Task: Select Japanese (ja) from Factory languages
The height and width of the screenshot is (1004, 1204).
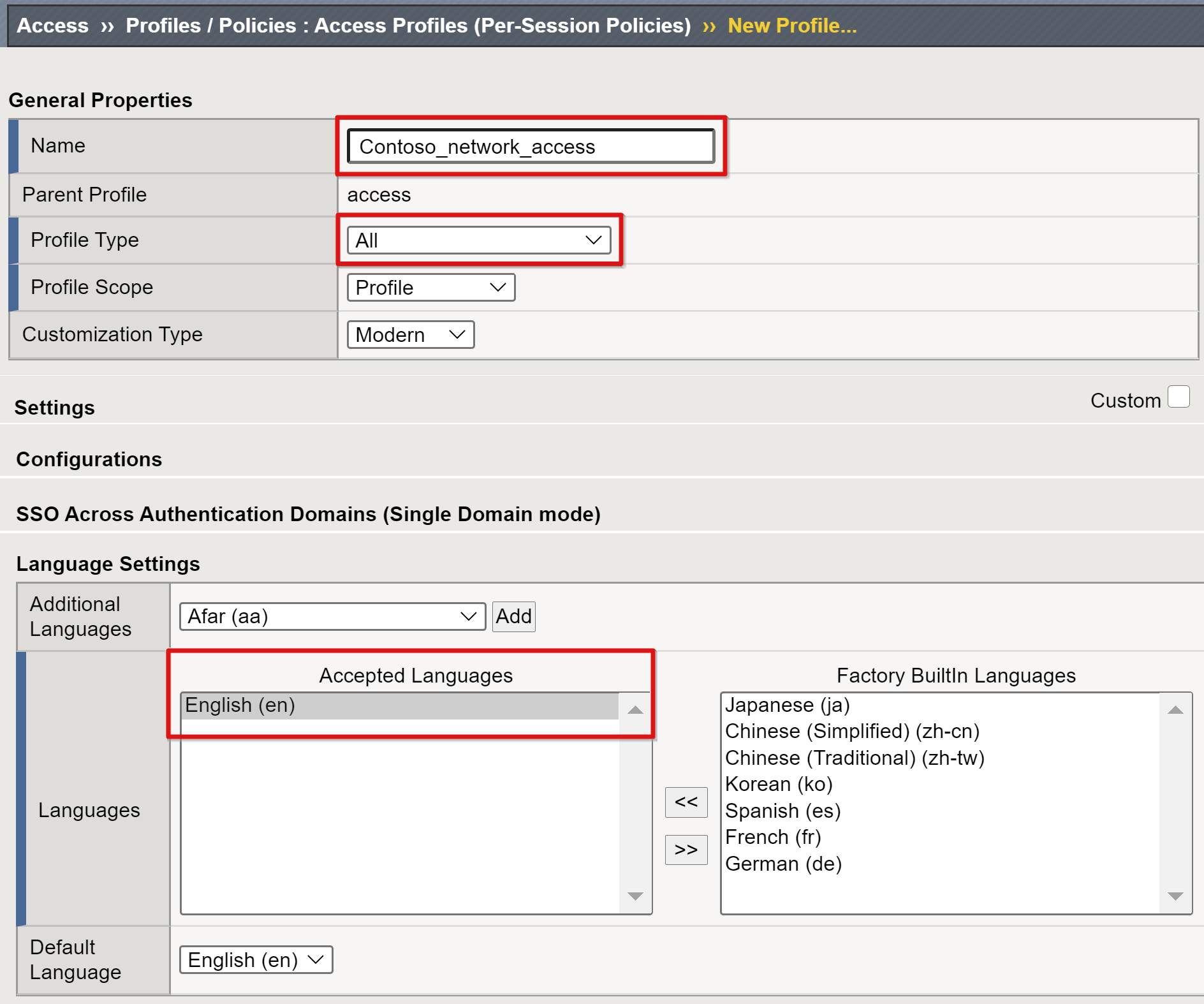Action: [788, 705]
